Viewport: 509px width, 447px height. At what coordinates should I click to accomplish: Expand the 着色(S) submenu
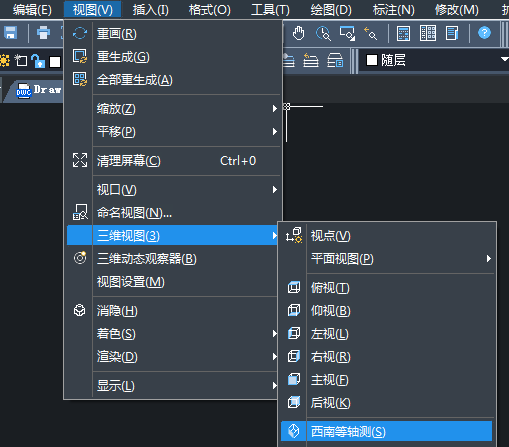click(173, 334)
